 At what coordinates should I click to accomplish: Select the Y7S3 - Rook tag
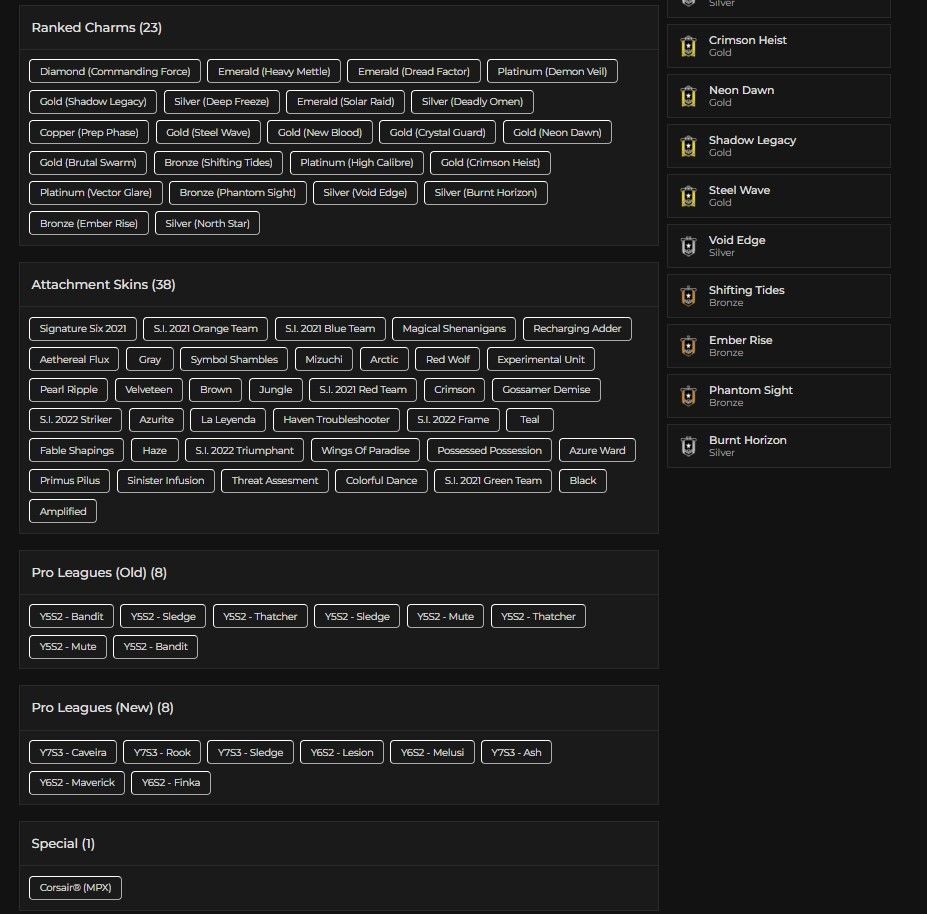click(x=162, y=753)
